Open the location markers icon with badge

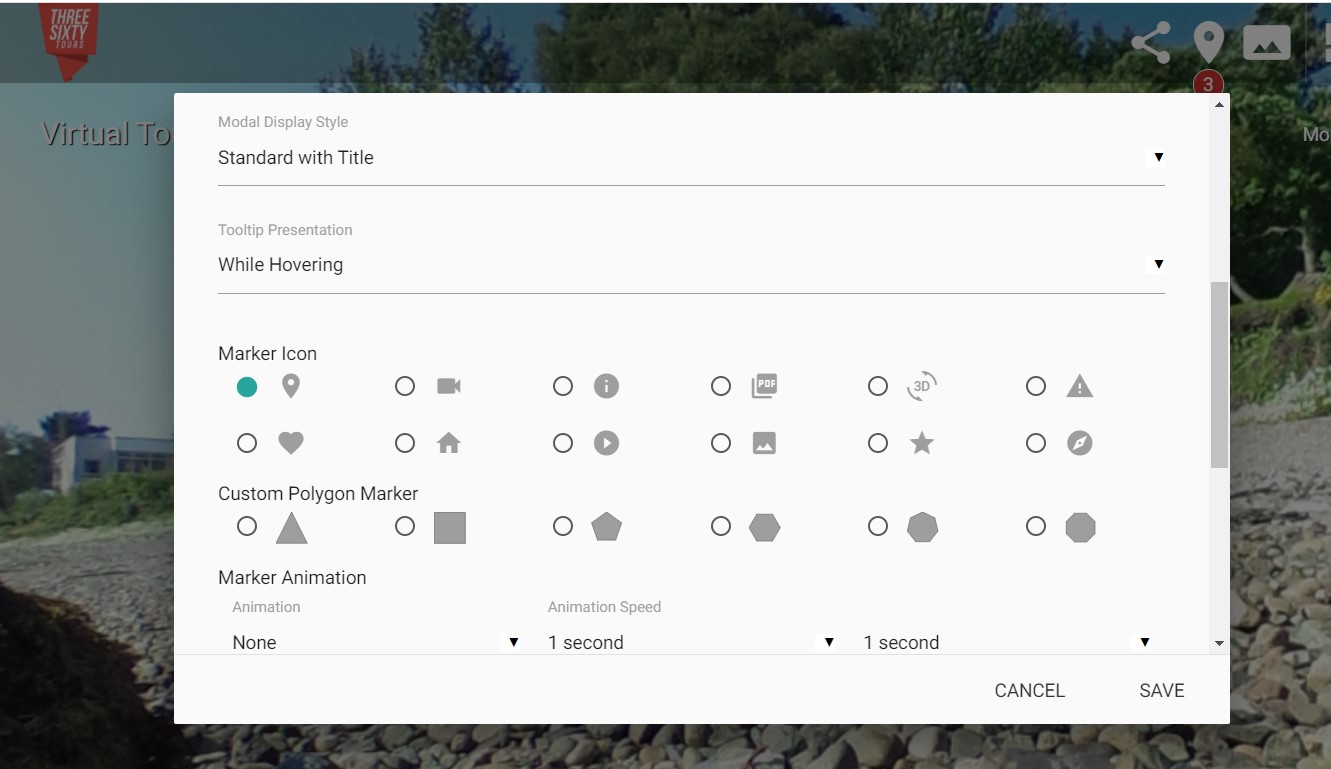tap(1209, 43)
